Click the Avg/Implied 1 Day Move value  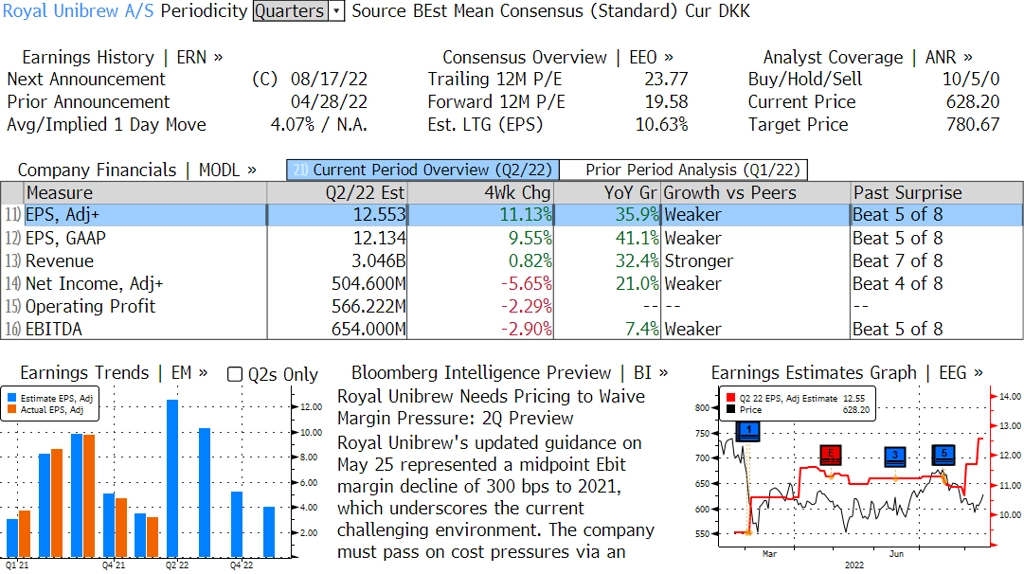point(319,125)
